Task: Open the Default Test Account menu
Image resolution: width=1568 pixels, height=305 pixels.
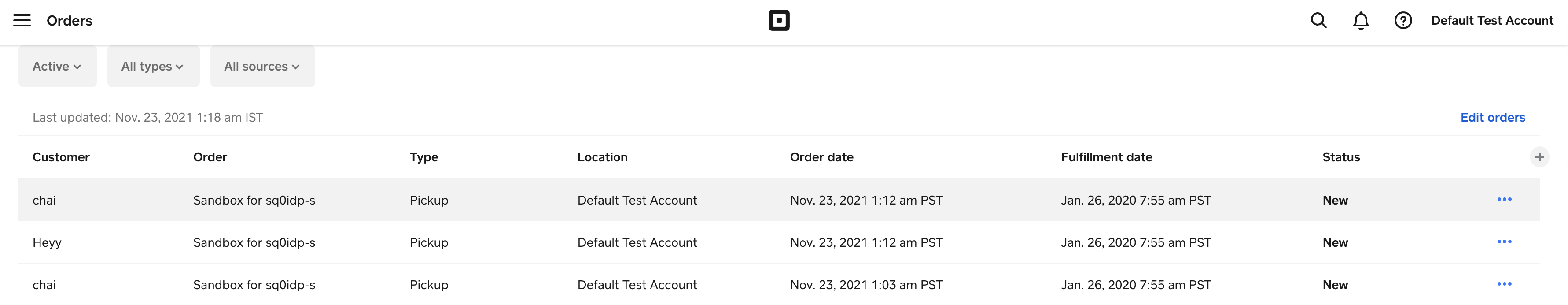Action: [1492, 21]
